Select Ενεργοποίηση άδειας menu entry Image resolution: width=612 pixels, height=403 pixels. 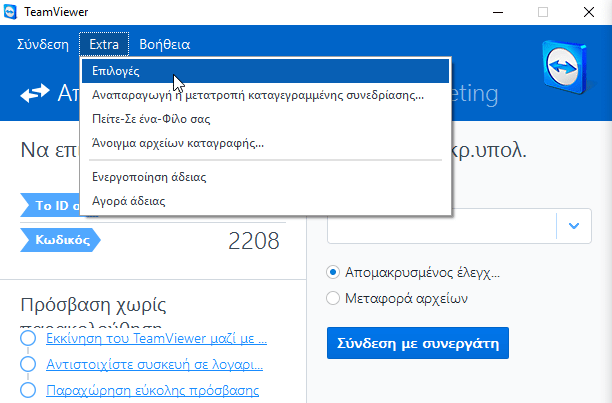265,177
